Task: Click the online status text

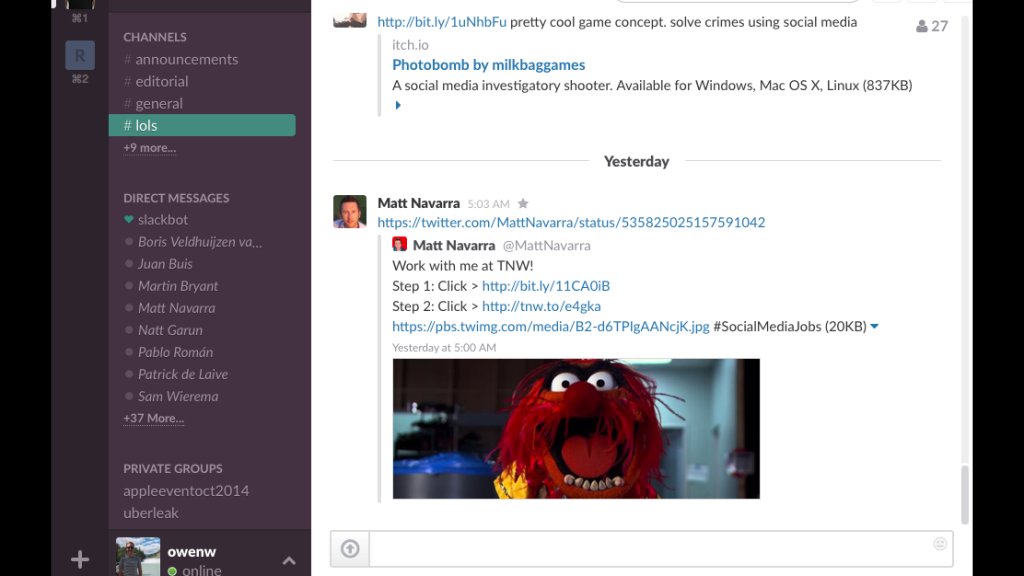Action: 202,570
